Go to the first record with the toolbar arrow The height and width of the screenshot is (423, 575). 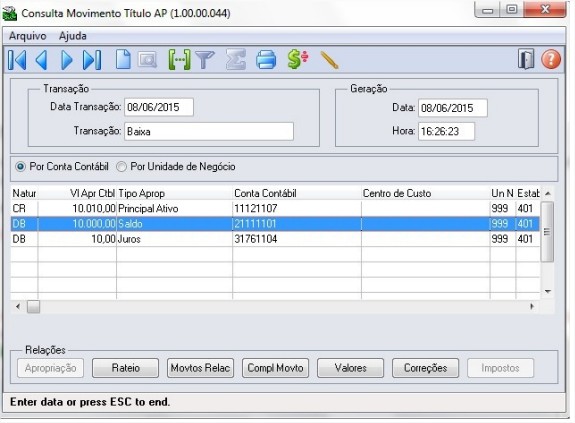[x=17, y=60]
